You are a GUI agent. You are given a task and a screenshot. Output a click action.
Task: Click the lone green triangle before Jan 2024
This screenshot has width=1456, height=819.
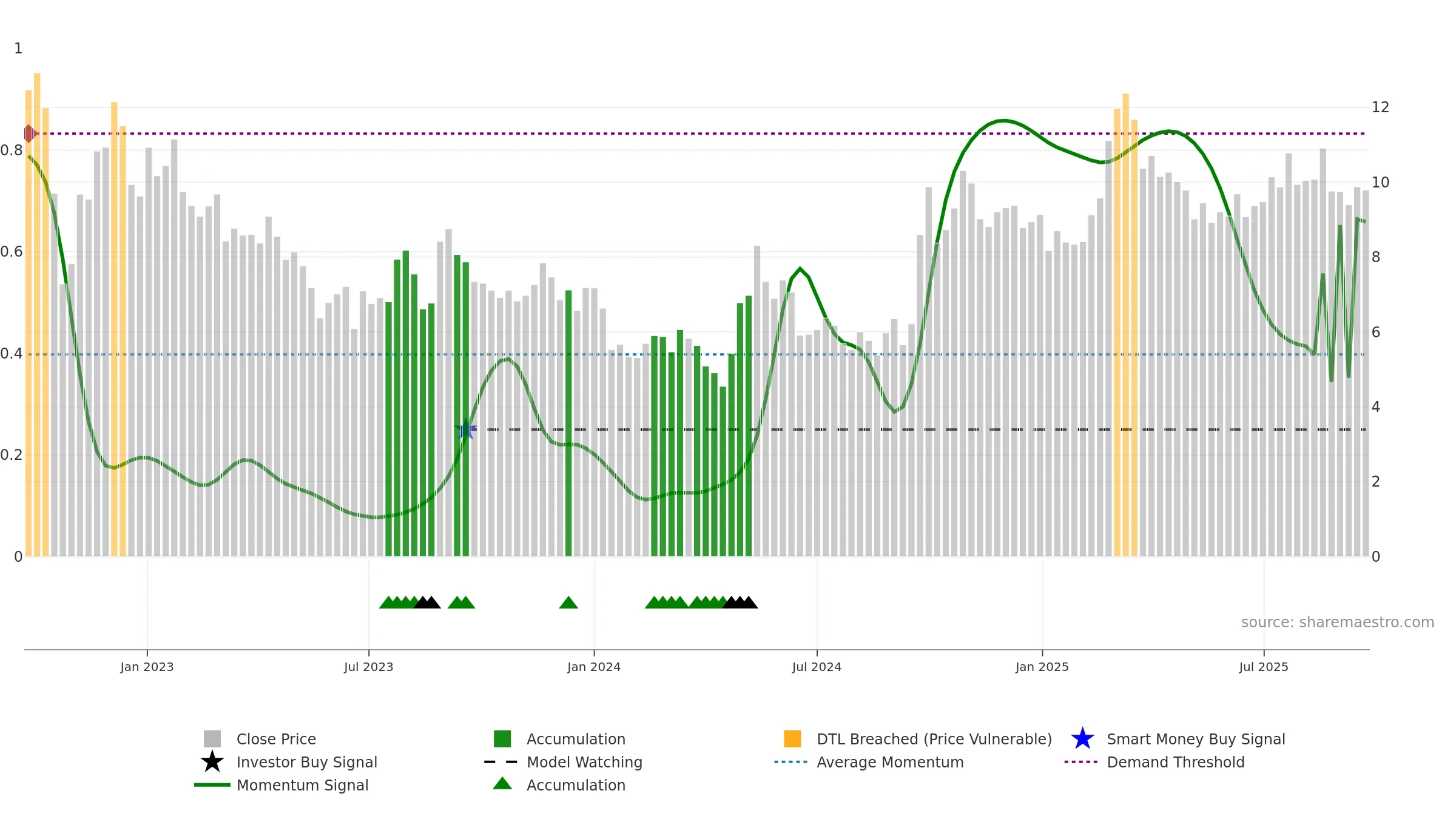(568, 602)
